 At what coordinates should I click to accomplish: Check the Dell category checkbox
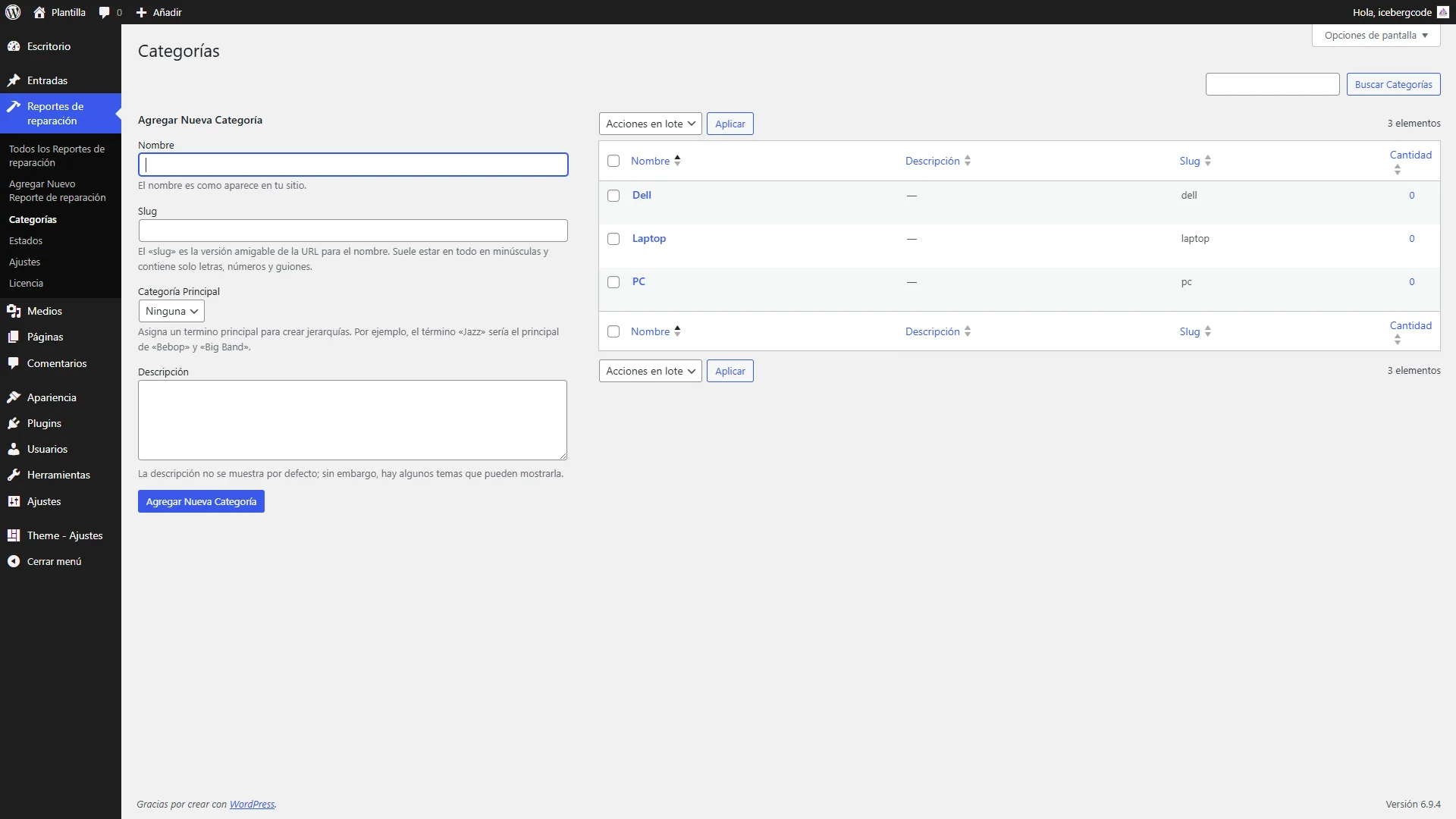coord(613,196)
